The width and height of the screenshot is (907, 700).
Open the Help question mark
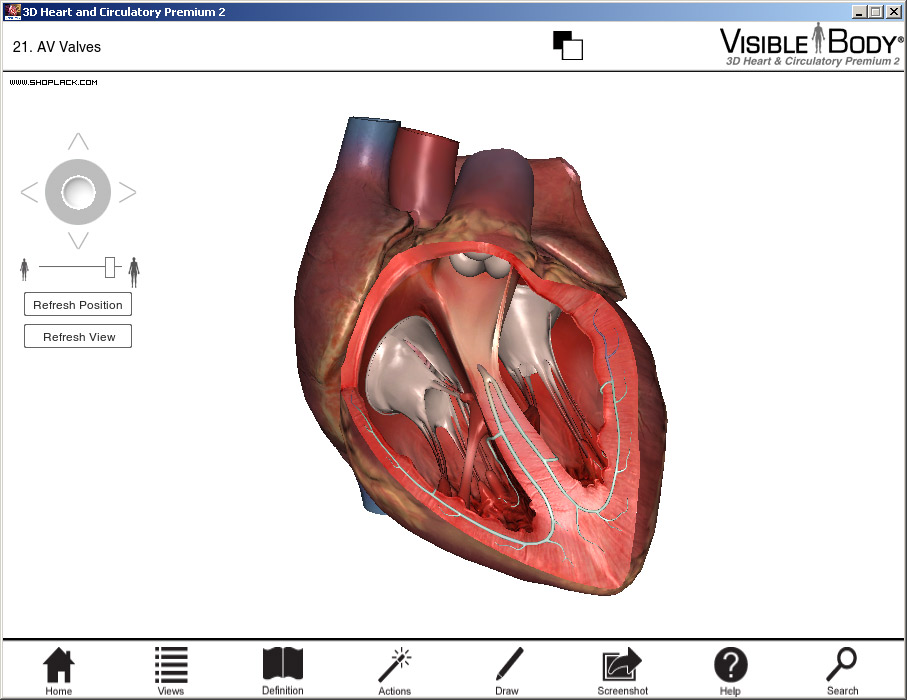pos(731,671)
